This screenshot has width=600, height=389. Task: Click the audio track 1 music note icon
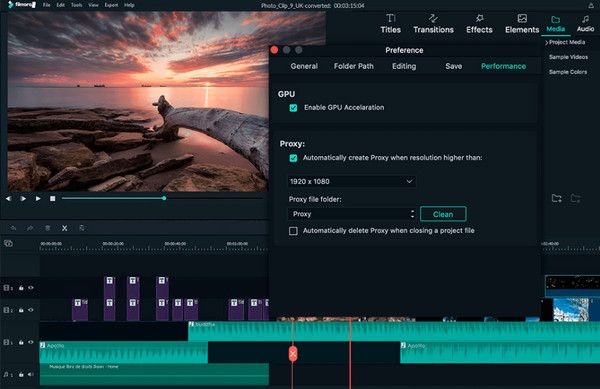pyautogui.click(x=7, y=374)
